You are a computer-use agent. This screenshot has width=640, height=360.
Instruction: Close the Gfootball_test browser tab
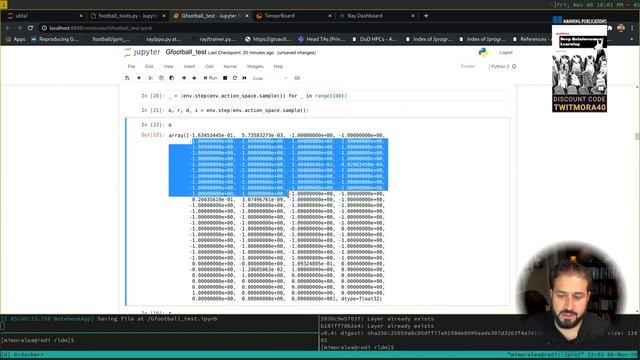coord(247,16)
